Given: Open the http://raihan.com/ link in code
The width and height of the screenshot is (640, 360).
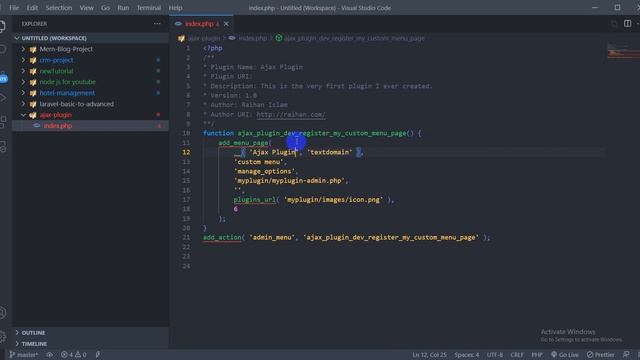Looking at the screenshot, I should [x=291, y=114].
